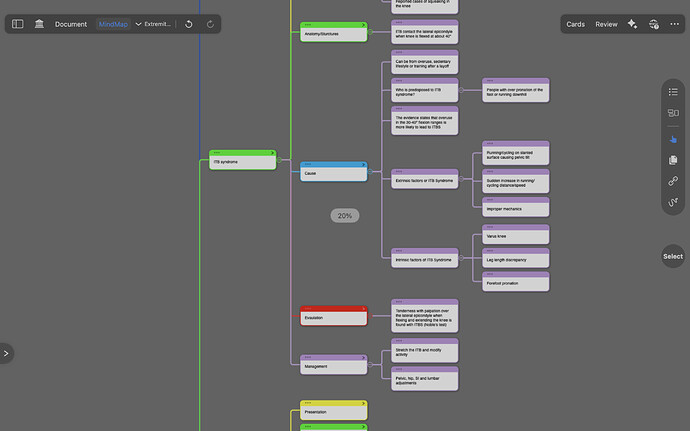Open the Review view

coord(606,24)
